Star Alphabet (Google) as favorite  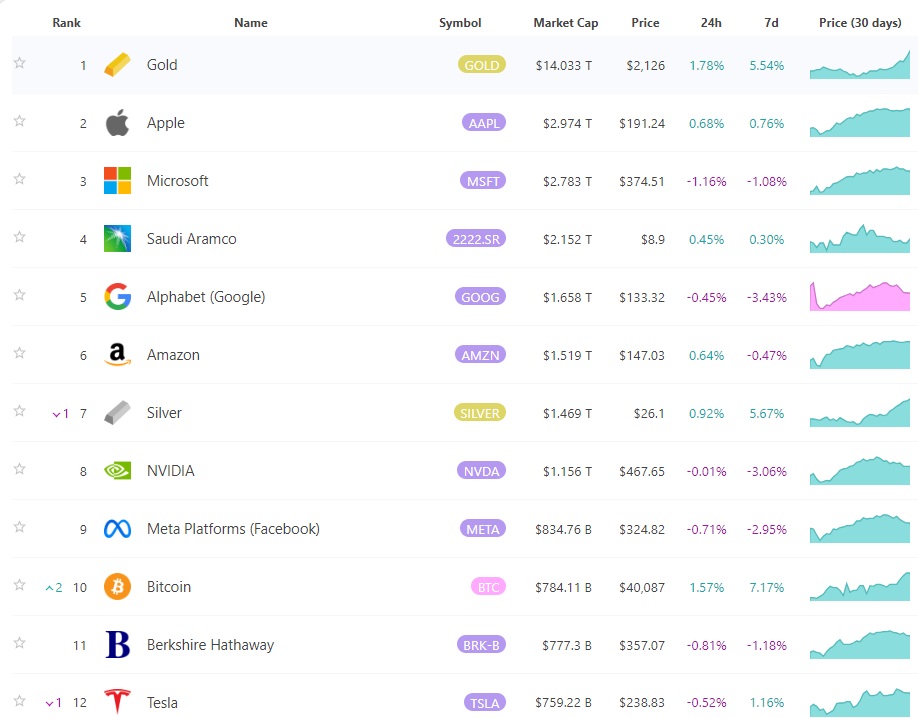(19, 295)
